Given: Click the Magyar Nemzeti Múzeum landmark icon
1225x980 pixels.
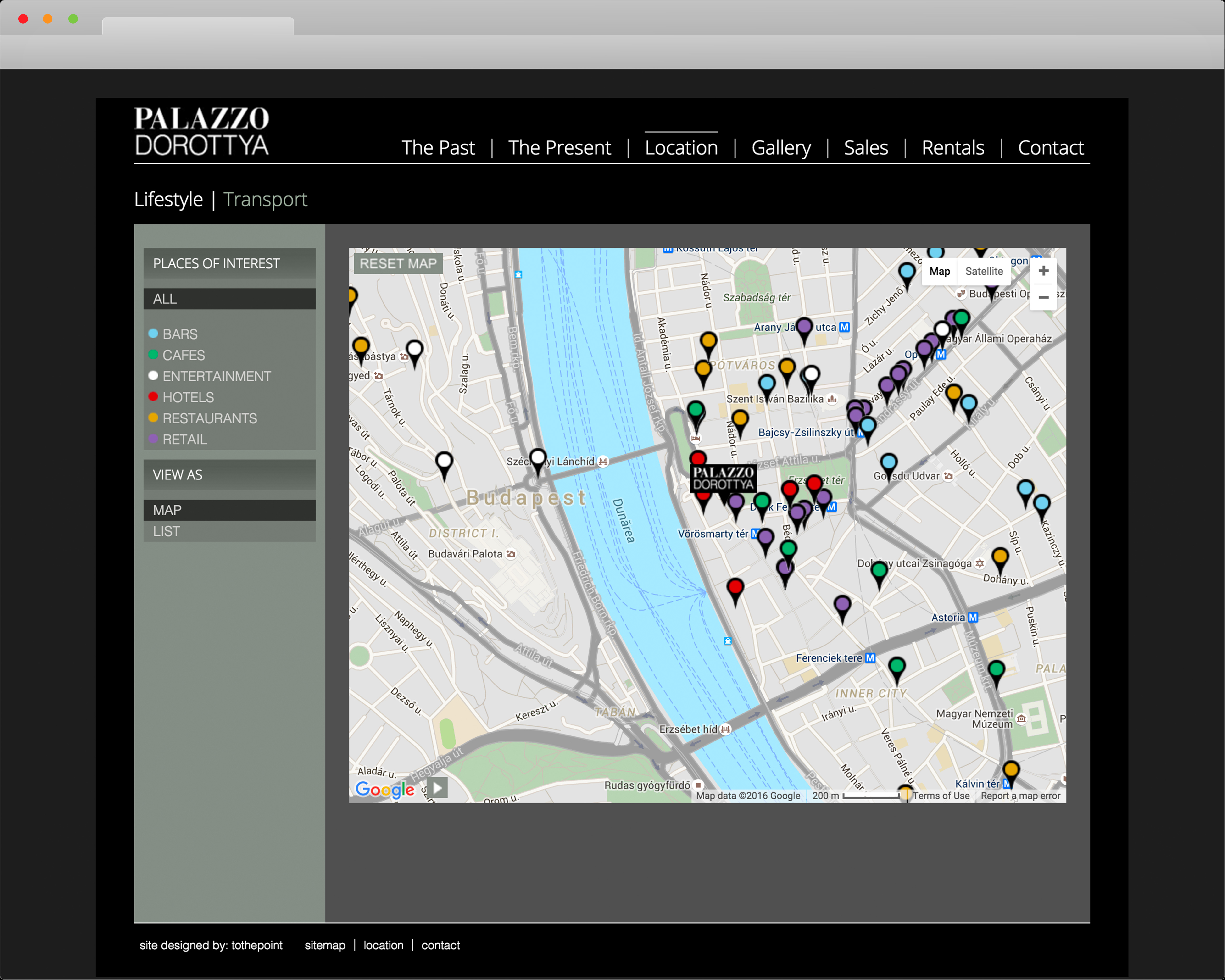Looking at the screenshot, I should point(1021,719).
